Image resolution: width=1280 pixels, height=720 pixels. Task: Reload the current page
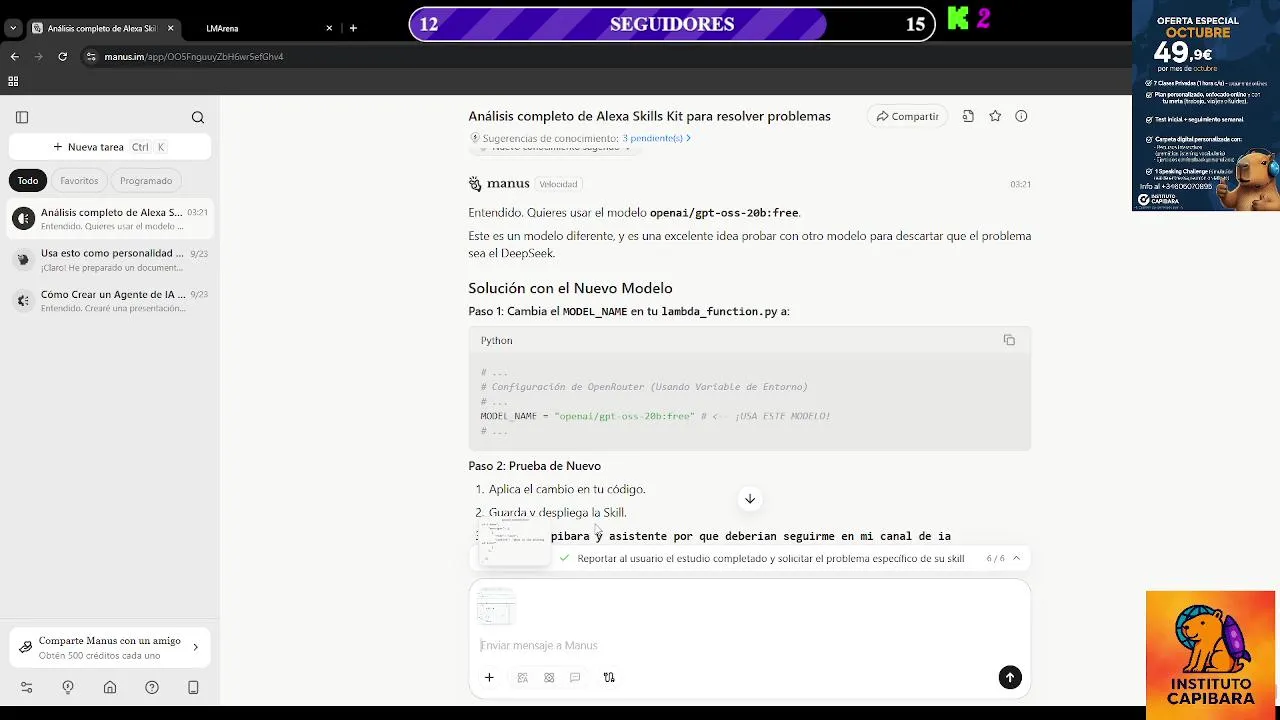[x=62, y=57]
